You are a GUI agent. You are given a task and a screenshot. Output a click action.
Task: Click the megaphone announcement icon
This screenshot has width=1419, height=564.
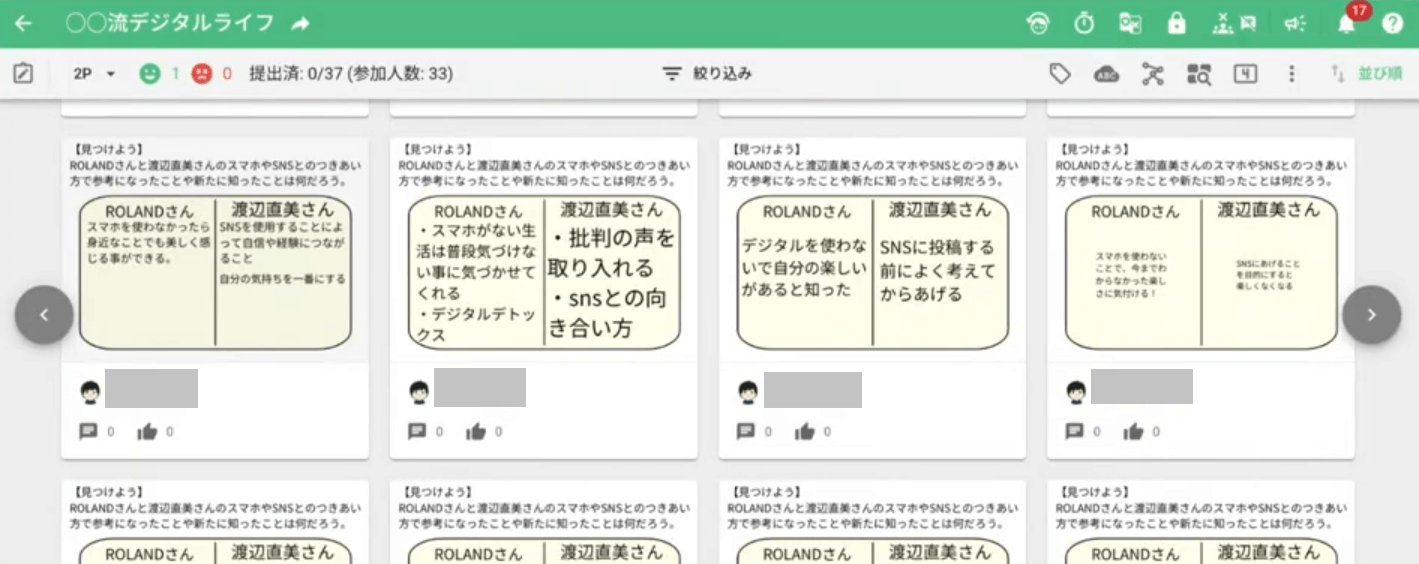click(x=1295, y=24)
